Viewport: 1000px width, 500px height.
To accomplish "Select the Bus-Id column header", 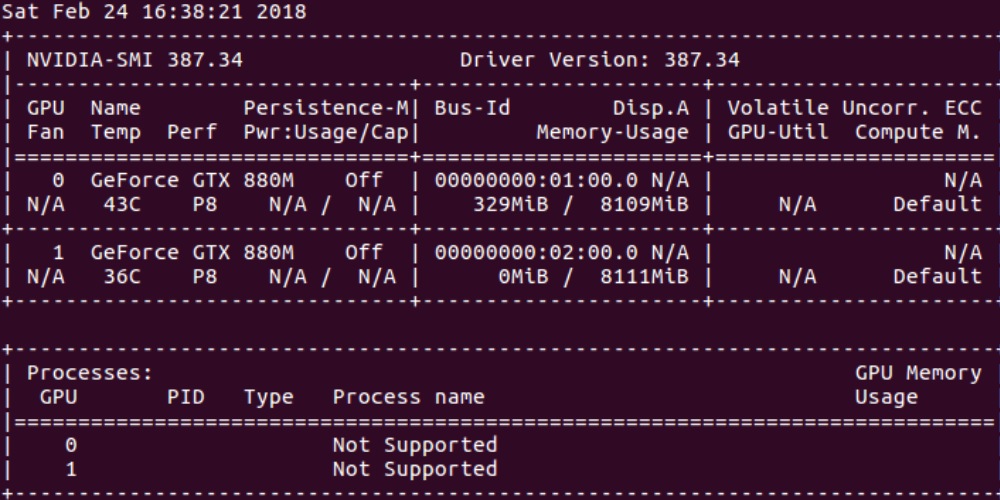I will point(473,108).
